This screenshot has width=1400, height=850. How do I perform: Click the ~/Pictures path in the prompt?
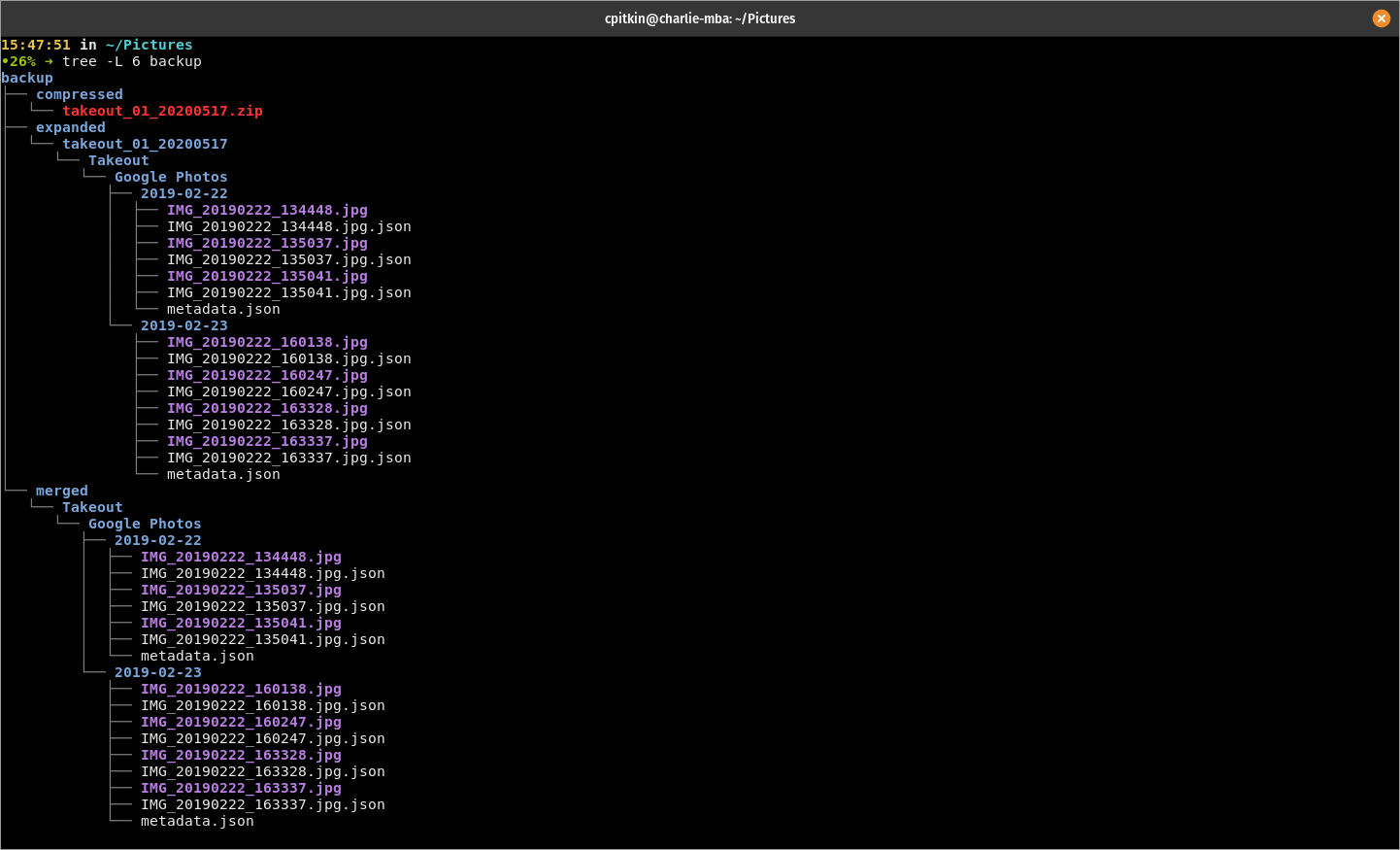(150, 45)
